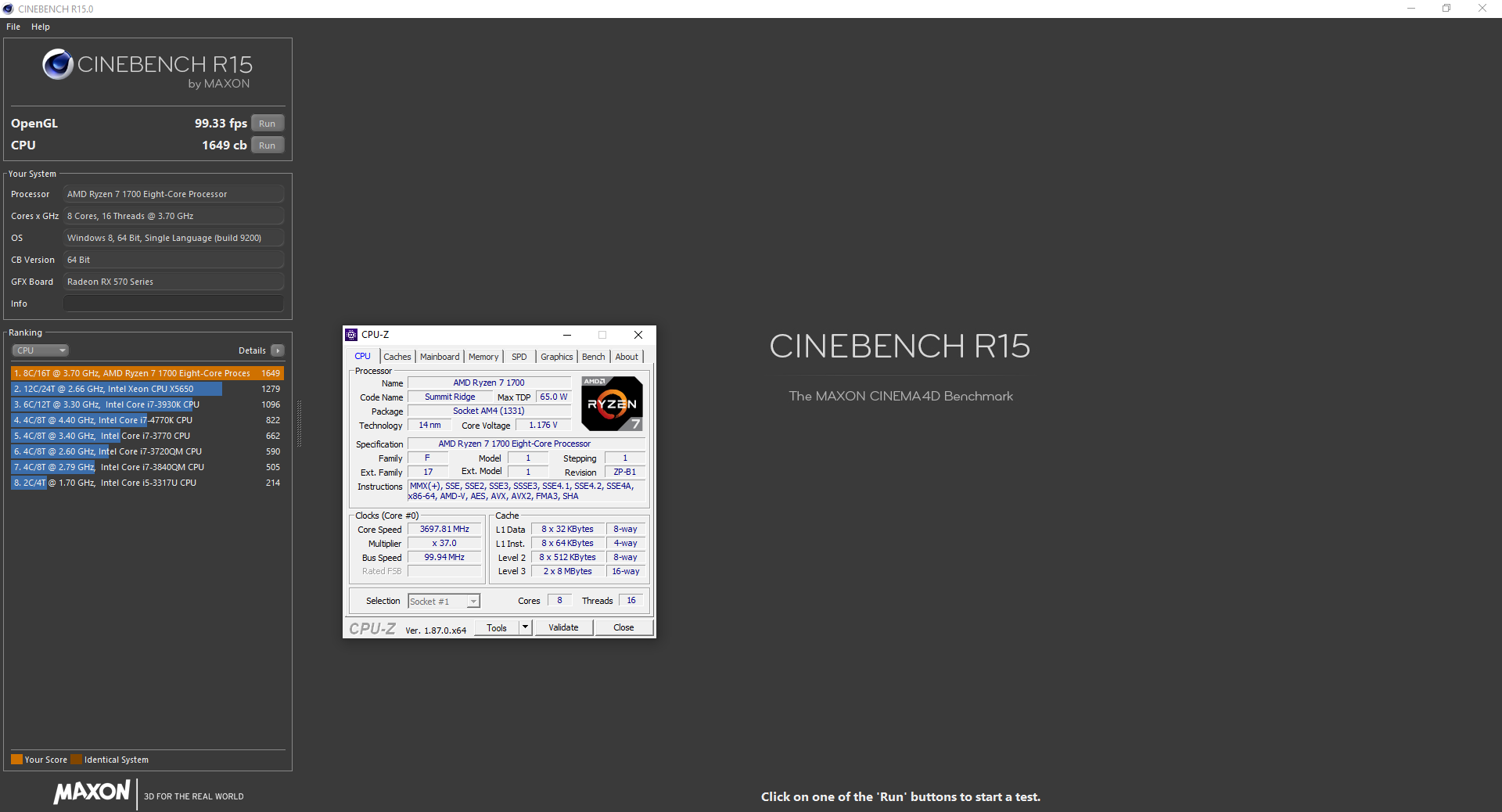Select the Core i7-3840QM ranking row

[x=147, y=467]
